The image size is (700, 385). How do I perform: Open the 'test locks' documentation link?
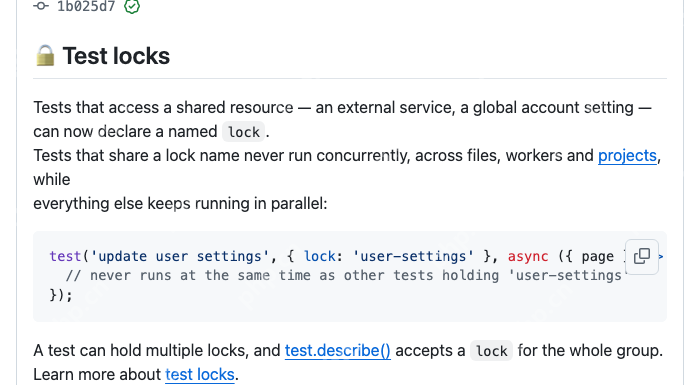click(200, 374)
